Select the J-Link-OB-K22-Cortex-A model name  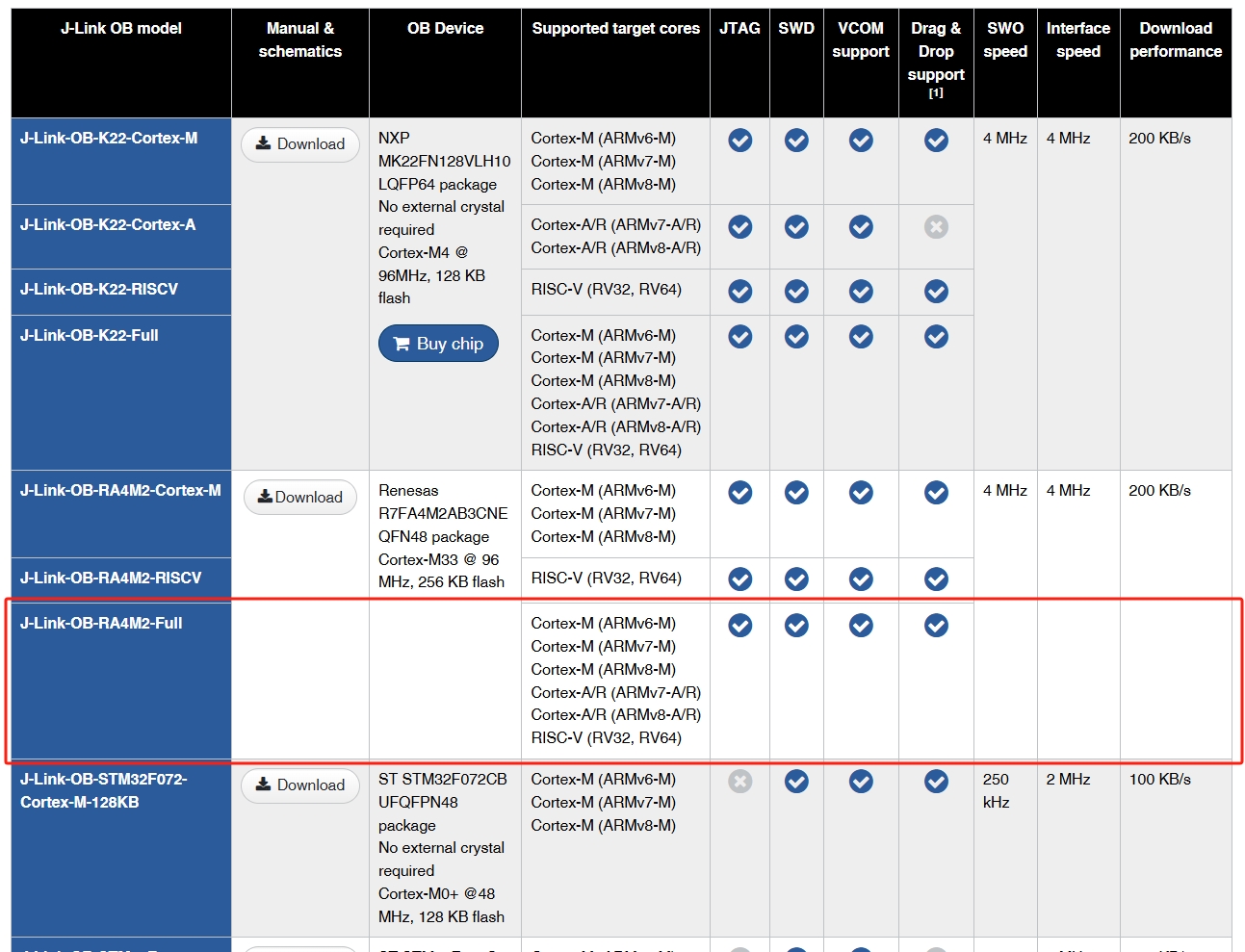(x=108, y=224)
